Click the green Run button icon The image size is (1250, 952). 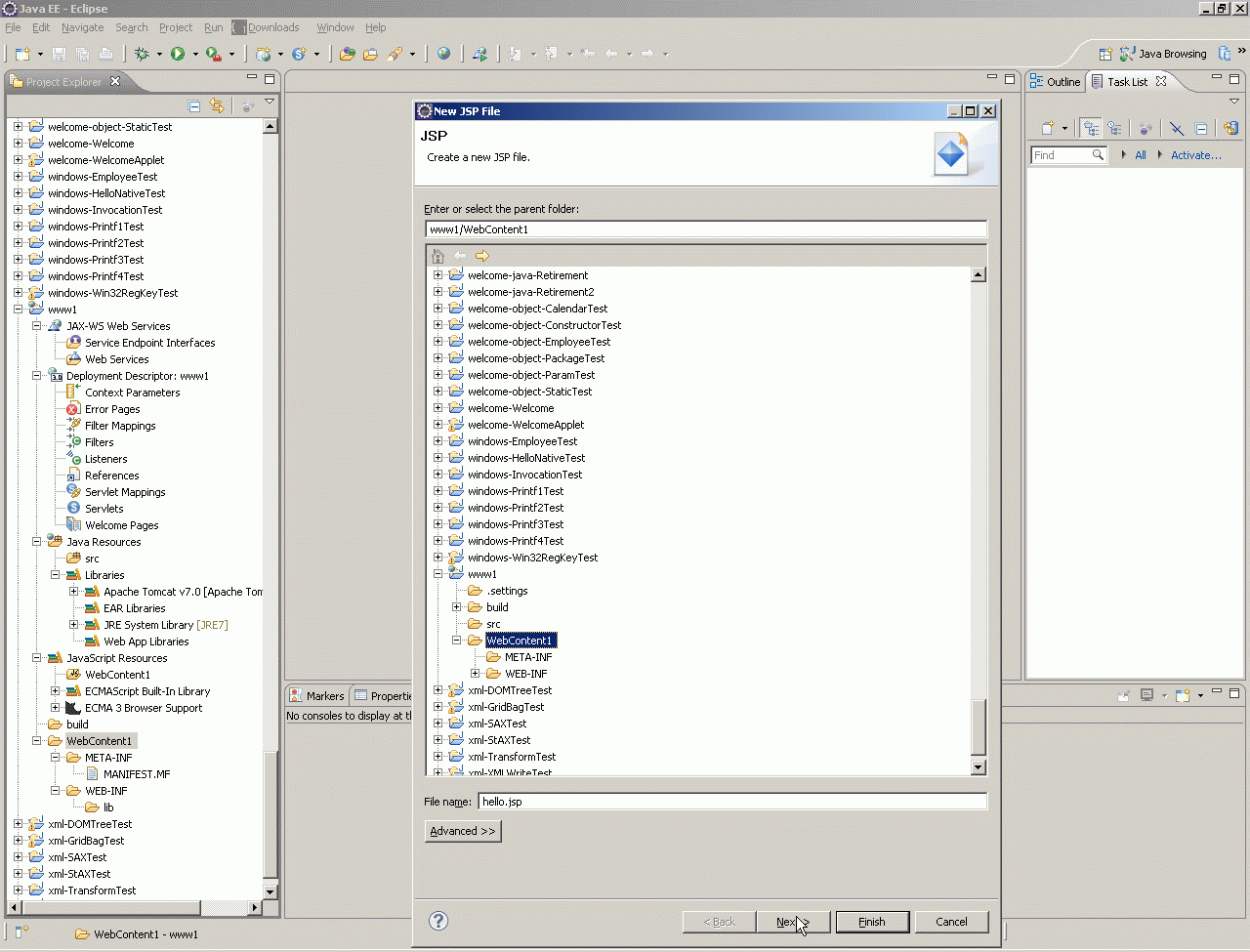[x=178, y=55]
